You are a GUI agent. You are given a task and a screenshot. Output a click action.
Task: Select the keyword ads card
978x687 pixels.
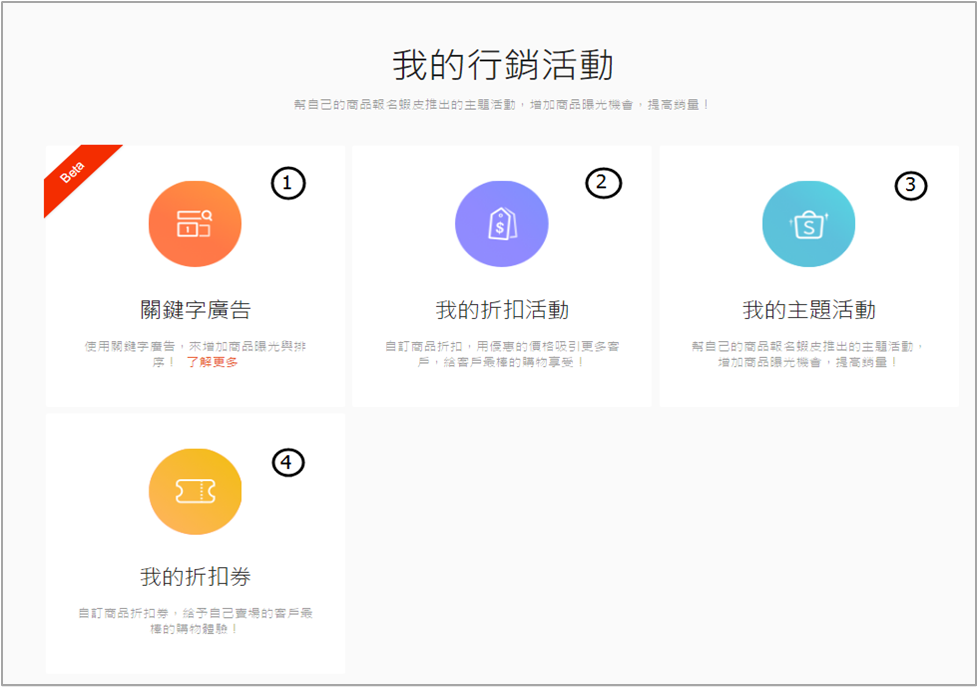coord(195,275)
